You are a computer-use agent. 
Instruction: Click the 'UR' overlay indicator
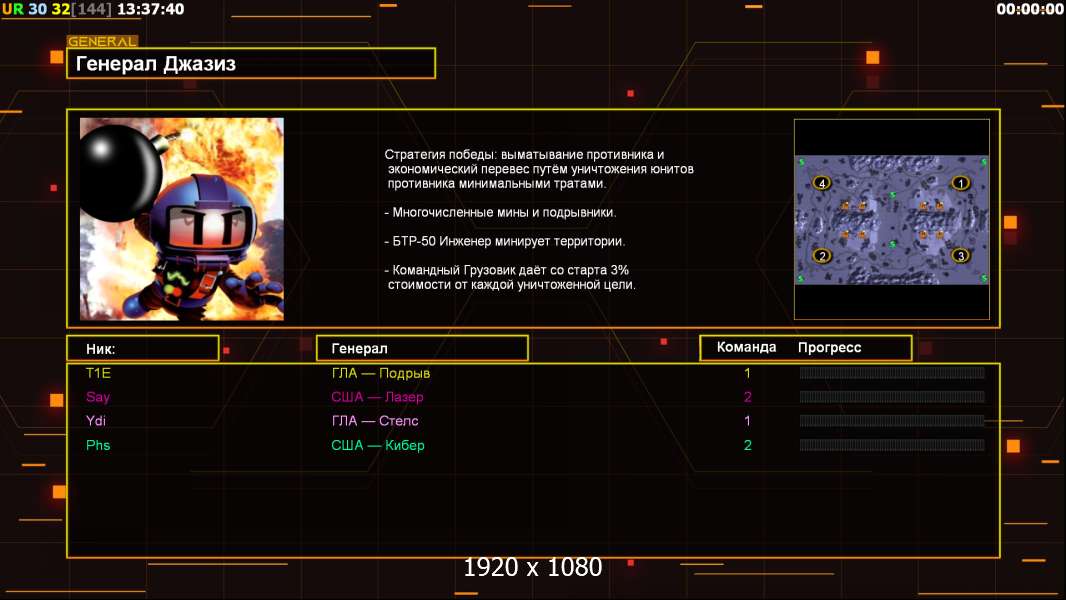point(12,9)
